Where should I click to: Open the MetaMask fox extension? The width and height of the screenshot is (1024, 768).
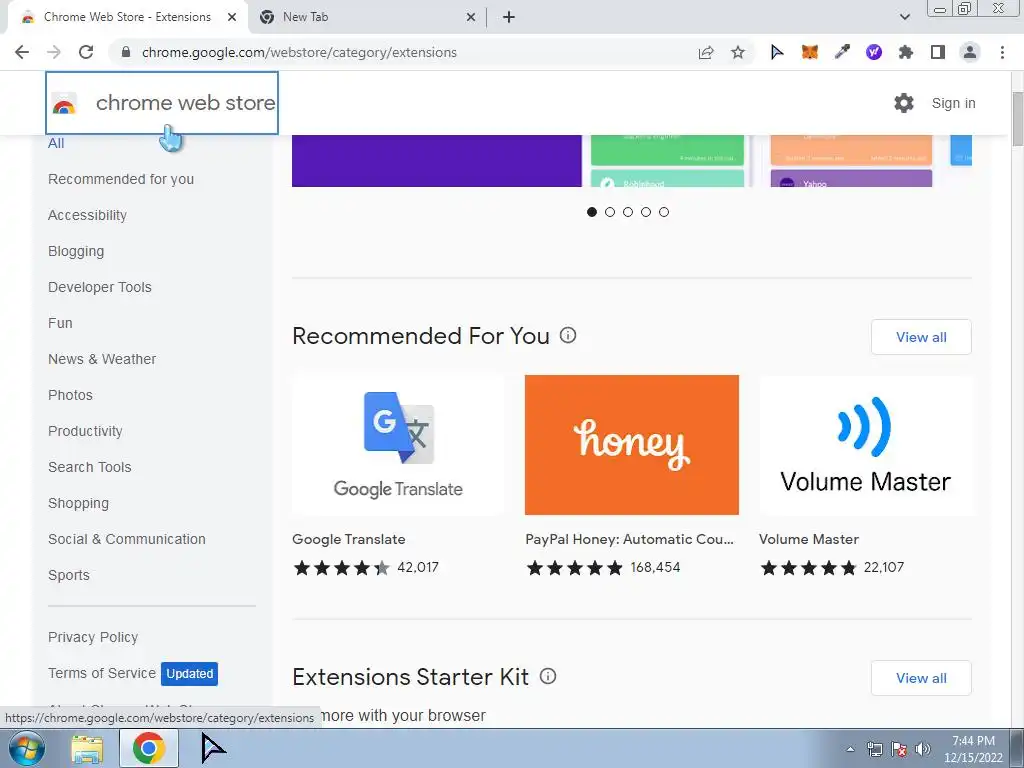click(810, 52)
